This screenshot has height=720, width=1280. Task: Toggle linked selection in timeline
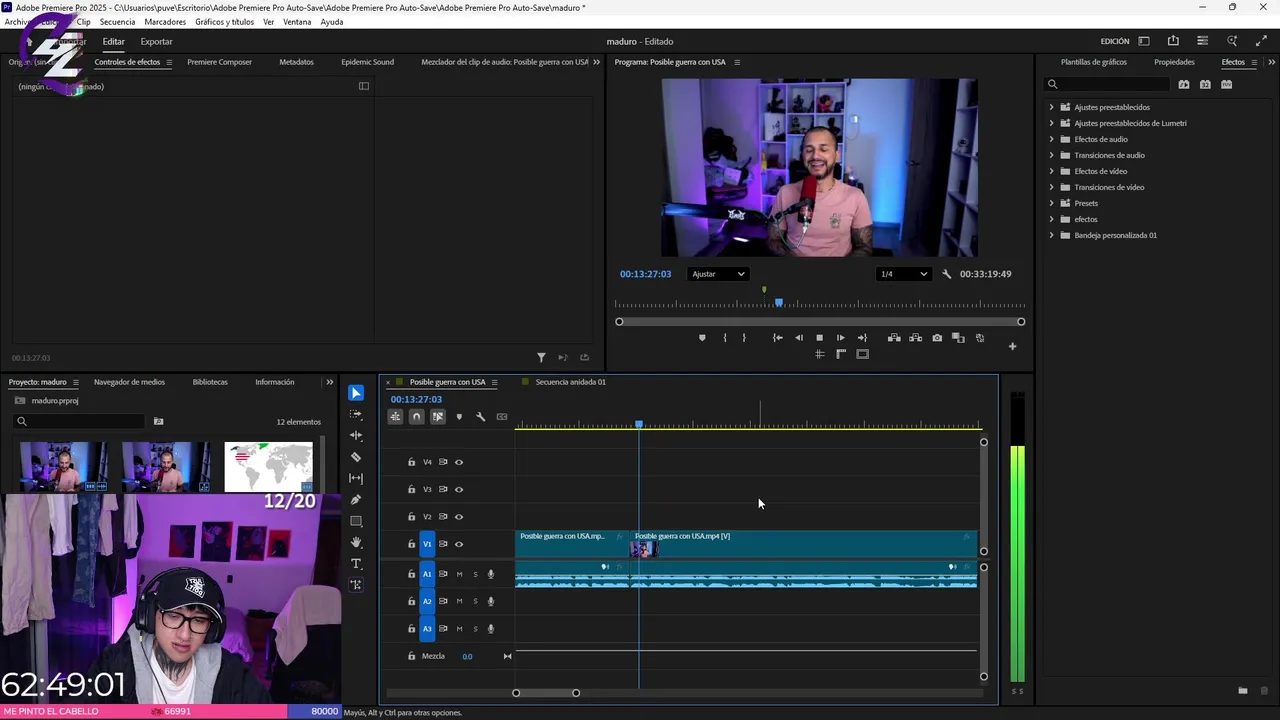click(x=438, y=417)
